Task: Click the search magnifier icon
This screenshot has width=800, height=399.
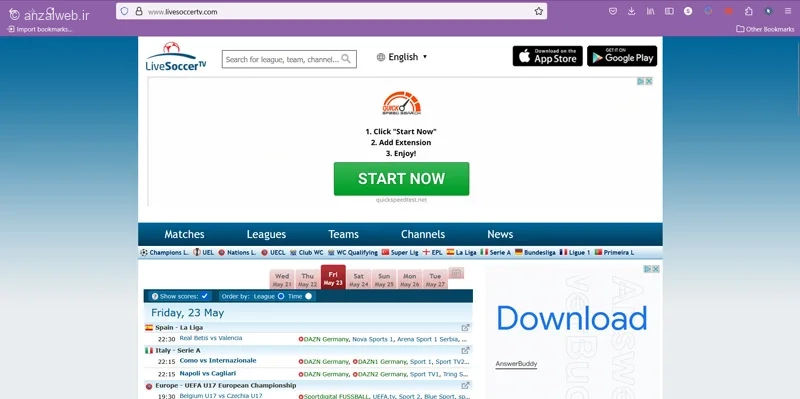Action: click(346, 59)
